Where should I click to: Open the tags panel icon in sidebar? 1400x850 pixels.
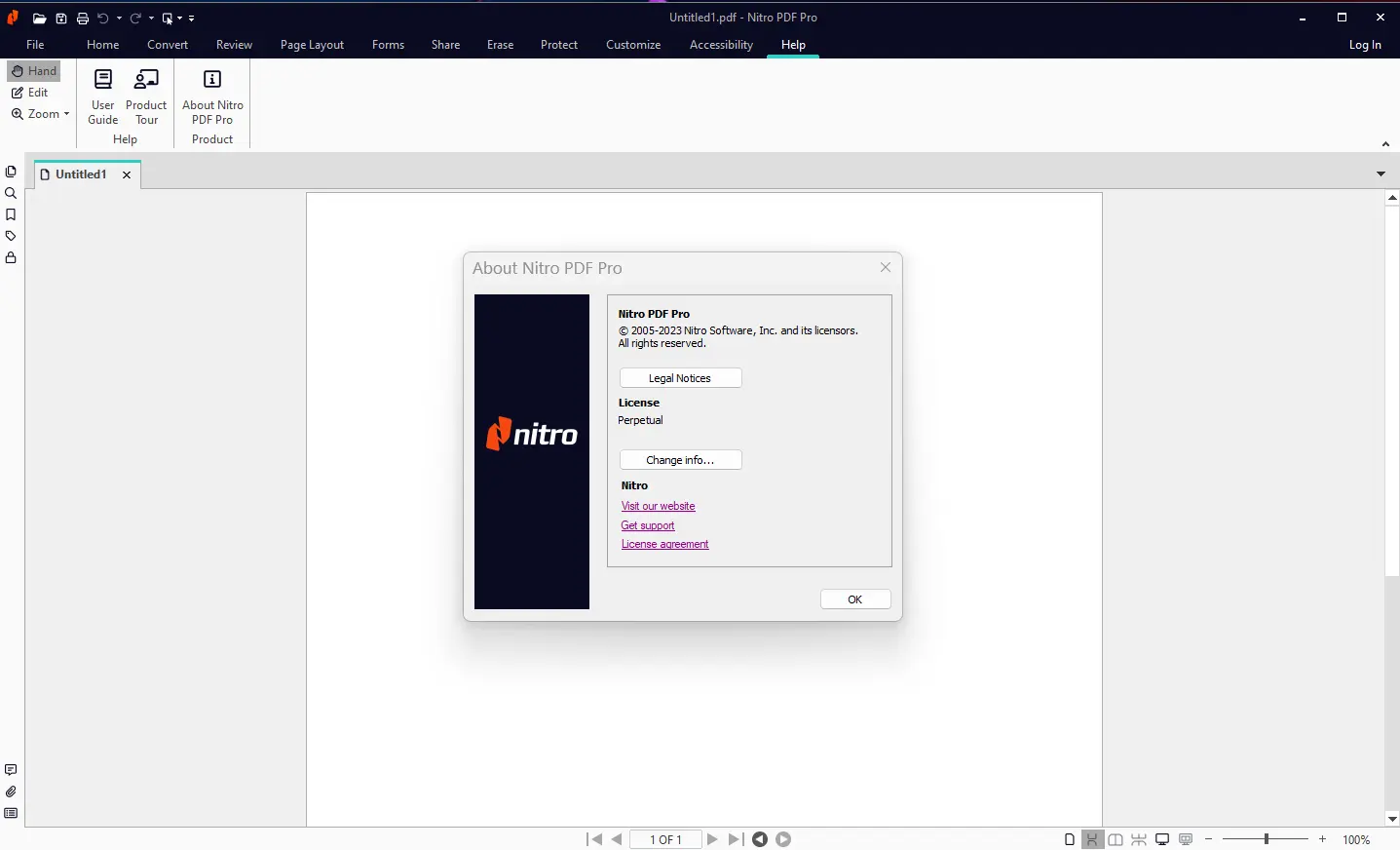(11, 236)
